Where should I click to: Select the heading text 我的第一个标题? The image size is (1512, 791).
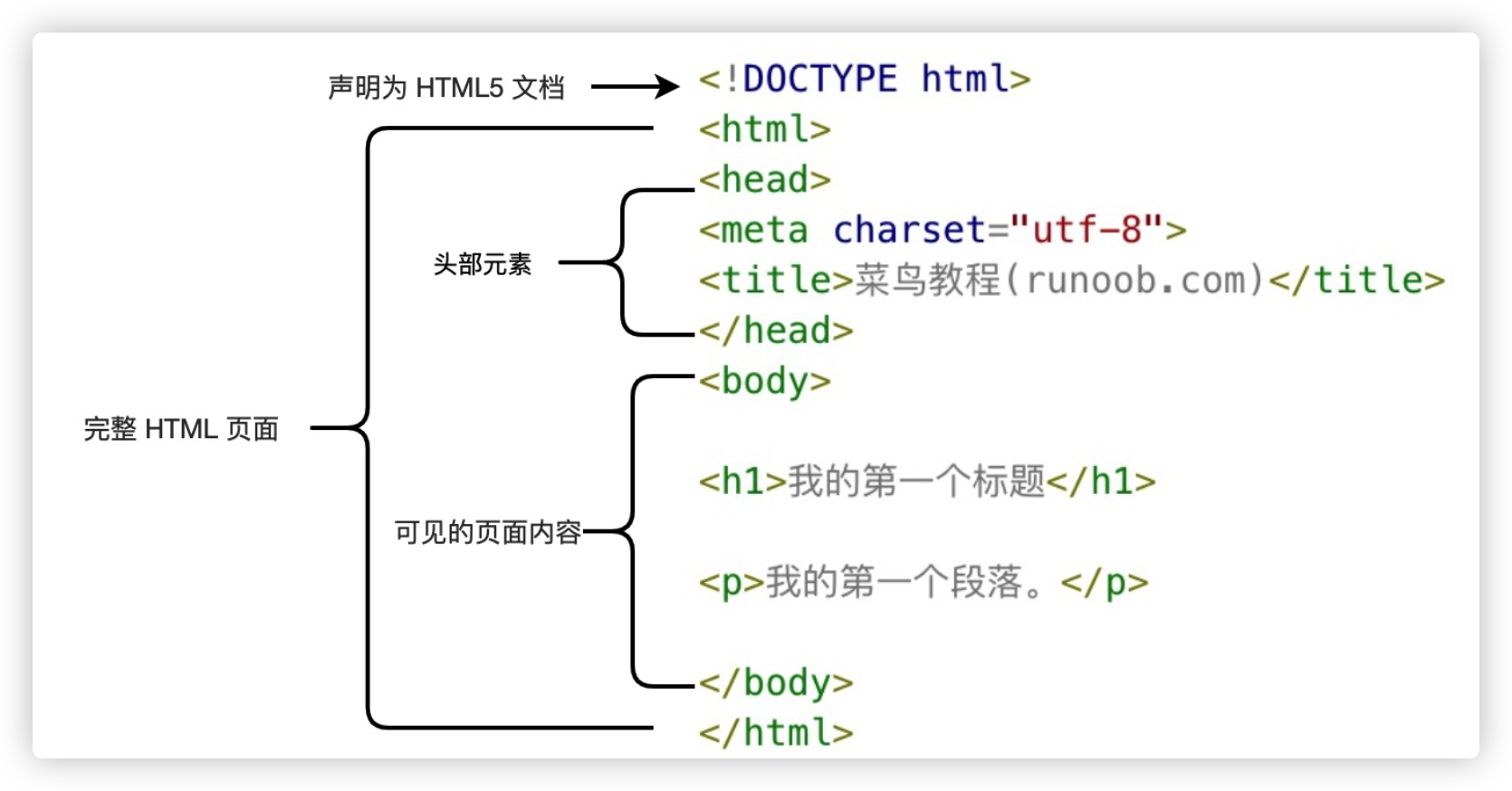[916, 481]
